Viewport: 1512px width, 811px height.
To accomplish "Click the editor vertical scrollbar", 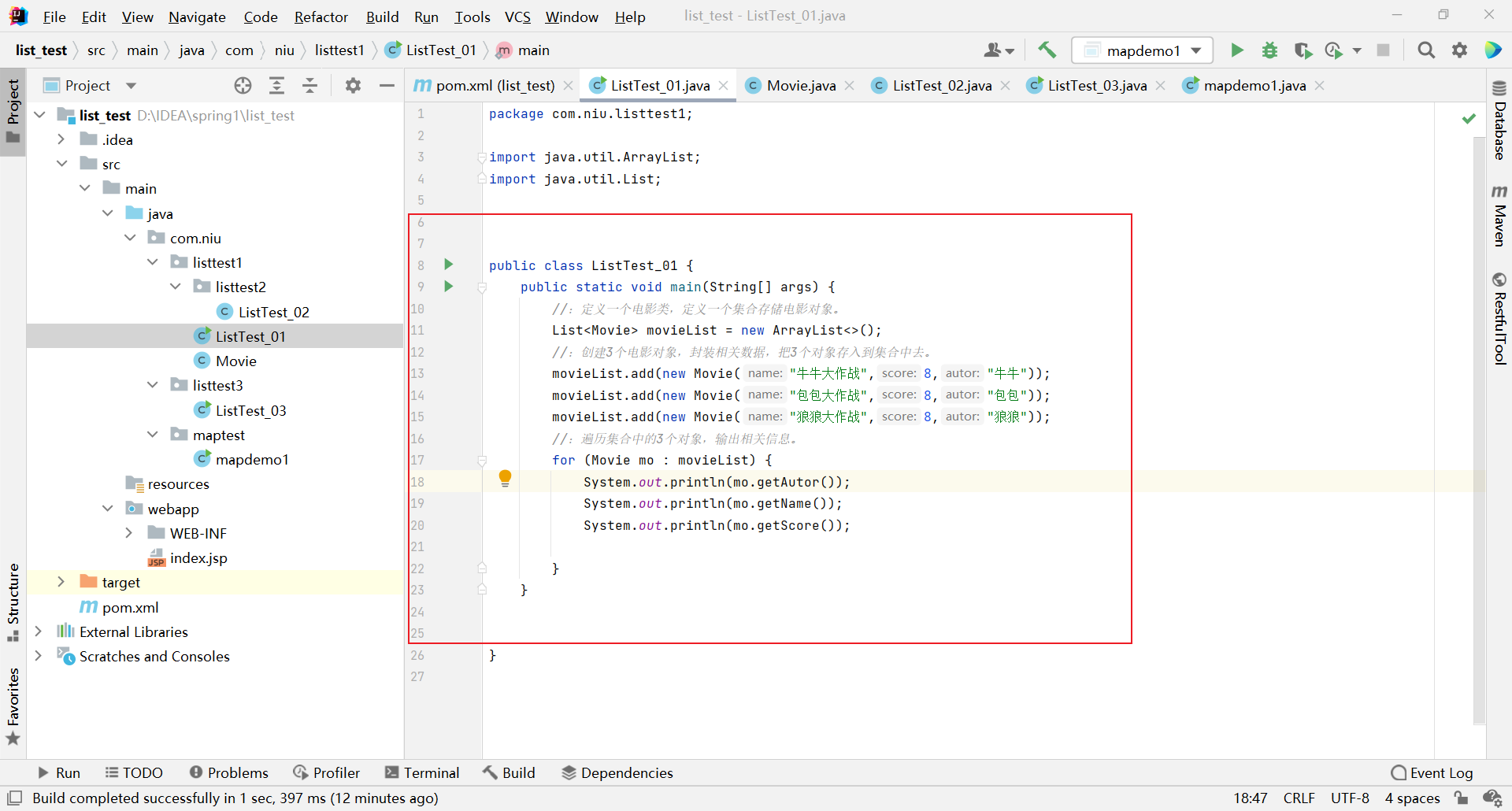I will click(x=1479, y=430).
